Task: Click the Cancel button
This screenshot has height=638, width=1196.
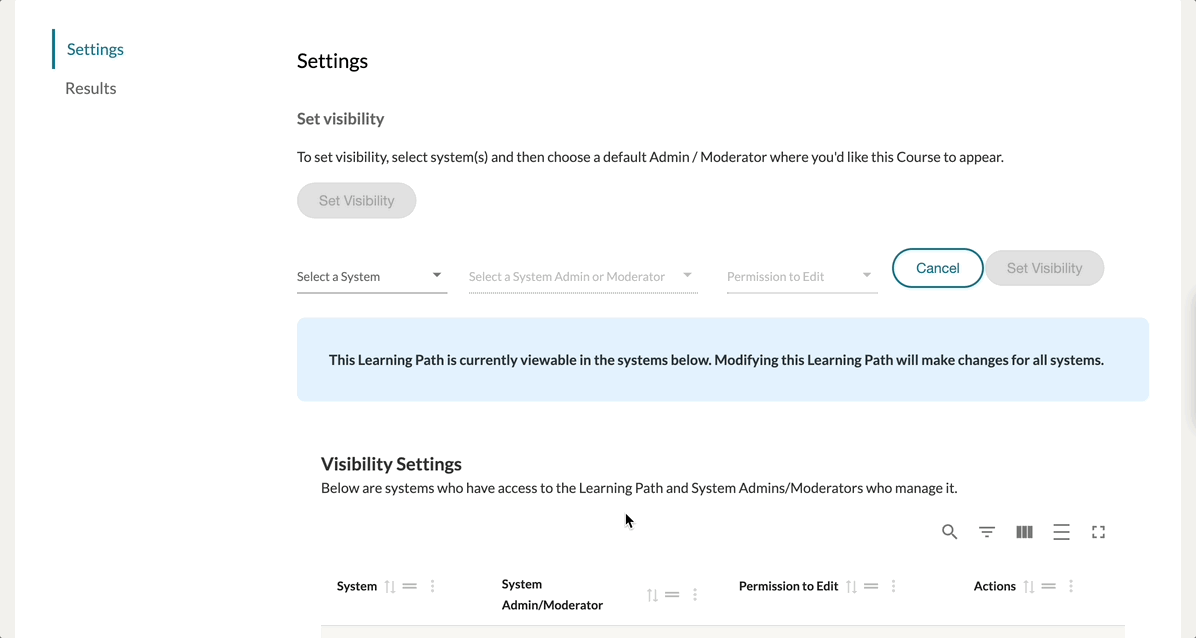Action: [937, 268]
